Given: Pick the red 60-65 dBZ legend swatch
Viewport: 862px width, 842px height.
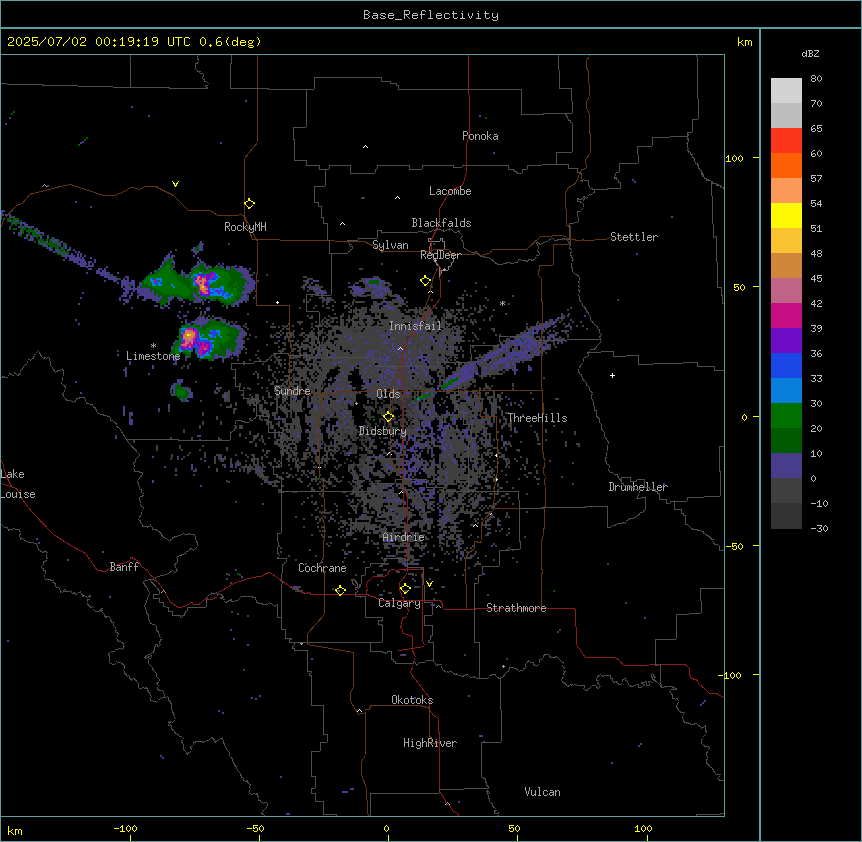Looking at the screenshot, I should pos(786,140).
